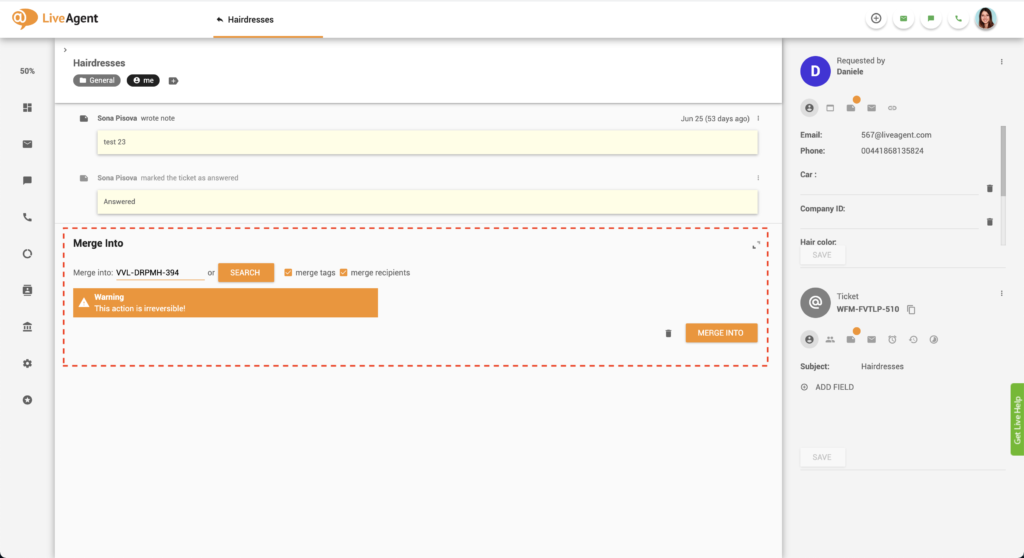Click the trash icon beside Merge Into button
The width and height of the screenshot is (1024, 558).
668,333
